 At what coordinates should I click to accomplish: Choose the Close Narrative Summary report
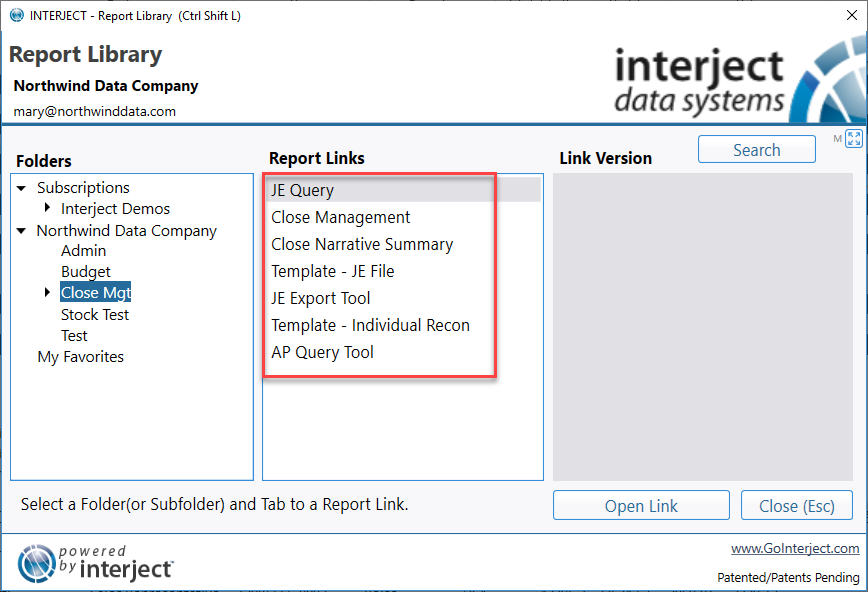click(x=402, y=244)
